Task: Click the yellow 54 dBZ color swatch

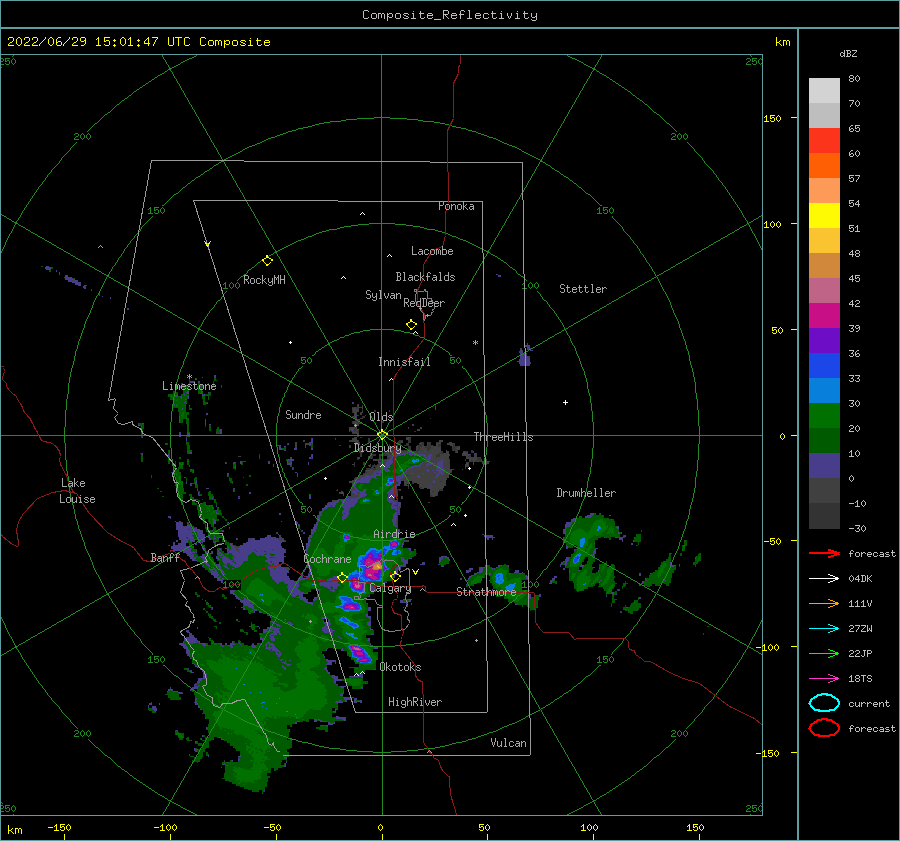Action: point(824,215)
